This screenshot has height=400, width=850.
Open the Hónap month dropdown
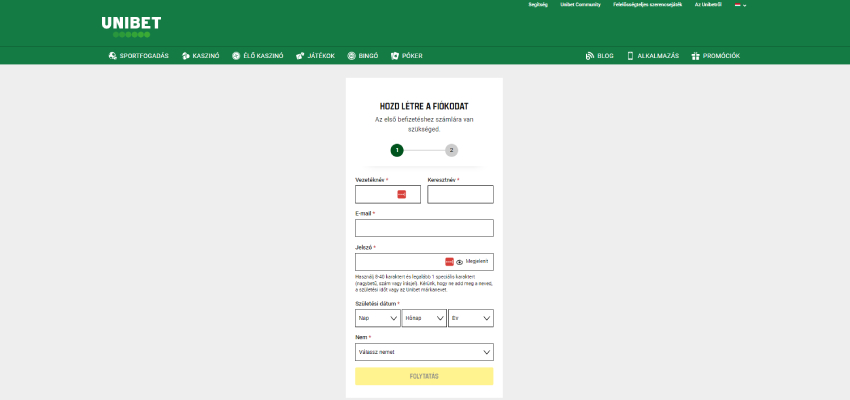tap(424, 318)
